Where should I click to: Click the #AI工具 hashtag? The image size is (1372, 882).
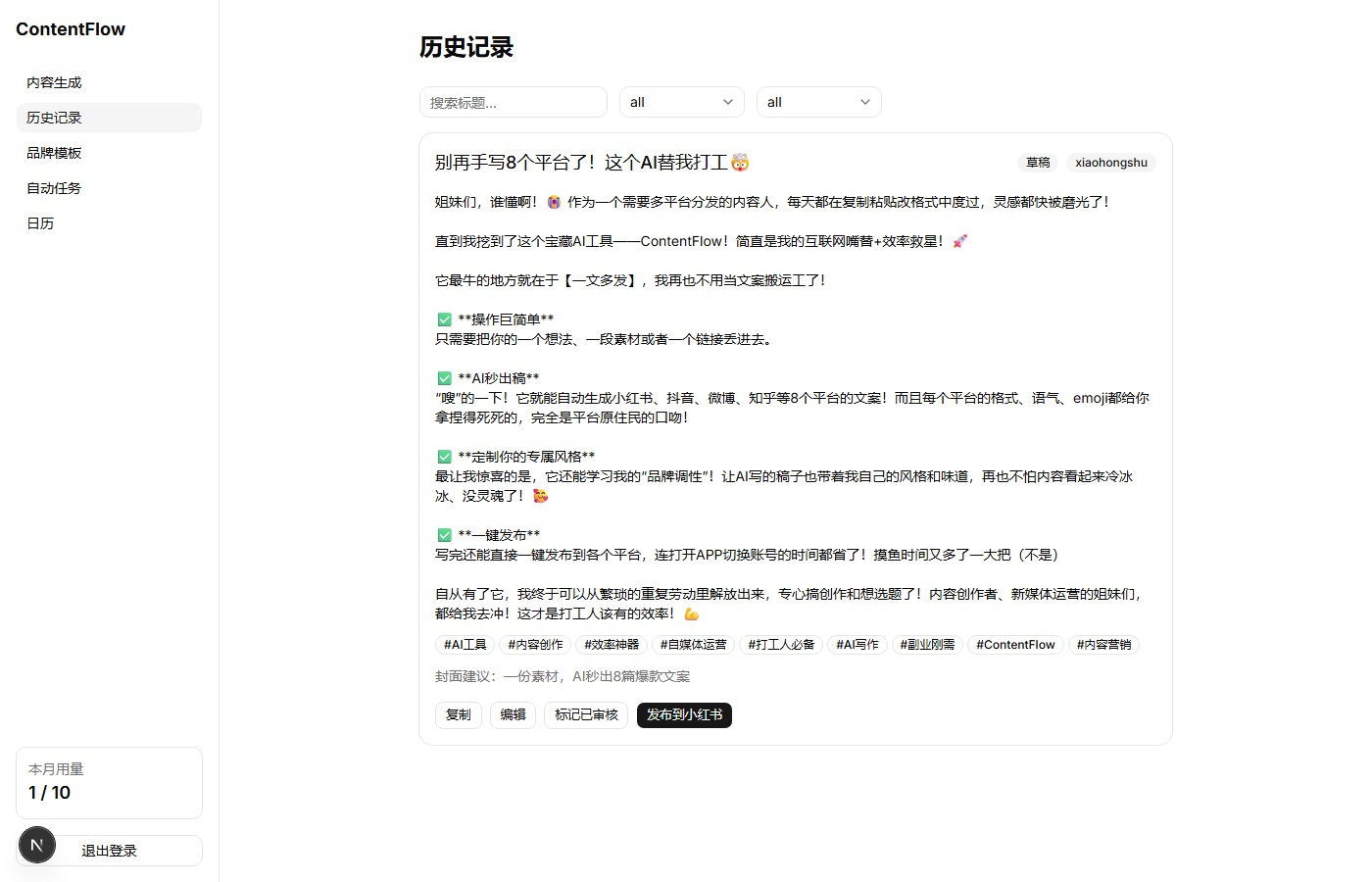[x=464, y=644]
